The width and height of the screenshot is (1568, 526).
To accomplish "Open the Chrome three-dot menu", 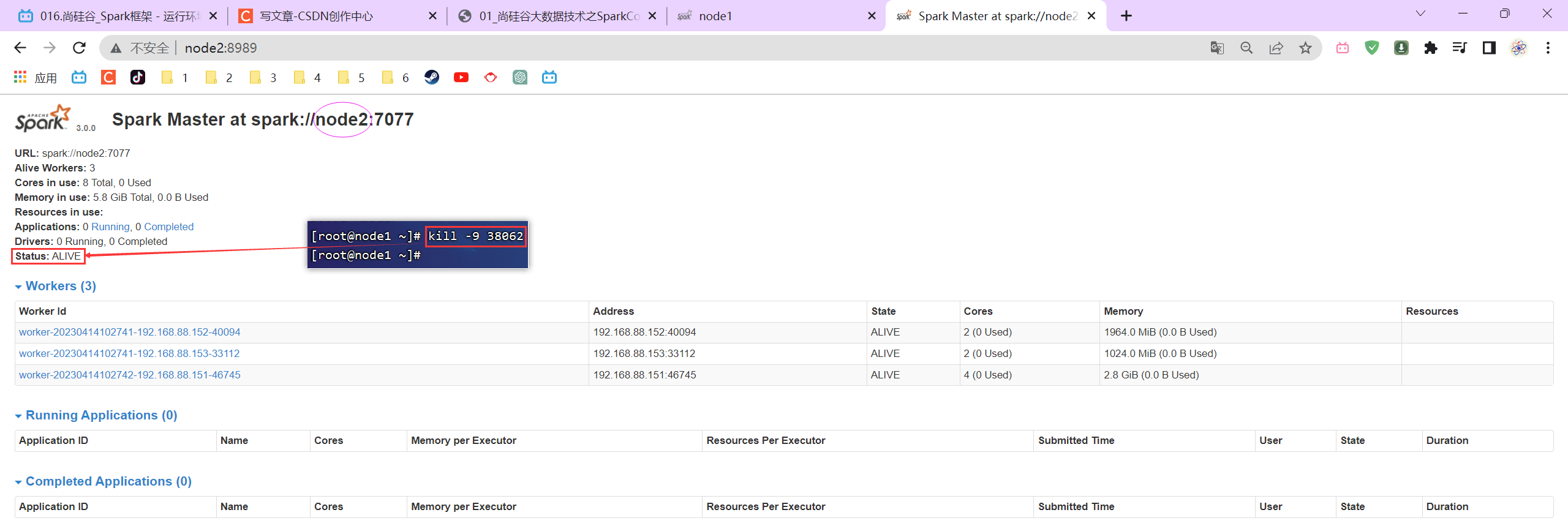I will pyautogui.click(x=1548, y=48).
